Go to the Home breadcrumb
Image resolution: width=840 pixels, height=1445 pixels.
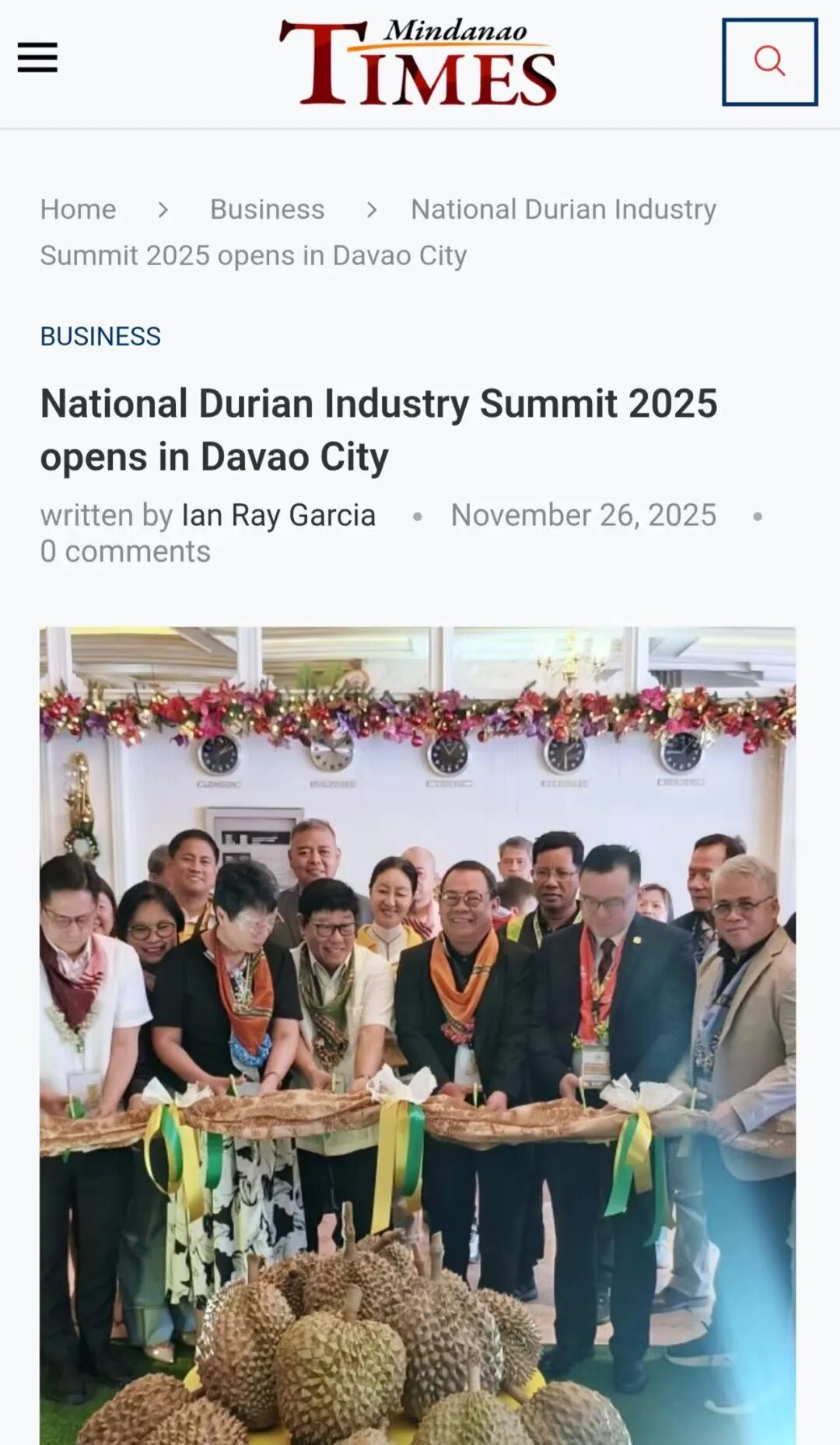coord(78,209)
